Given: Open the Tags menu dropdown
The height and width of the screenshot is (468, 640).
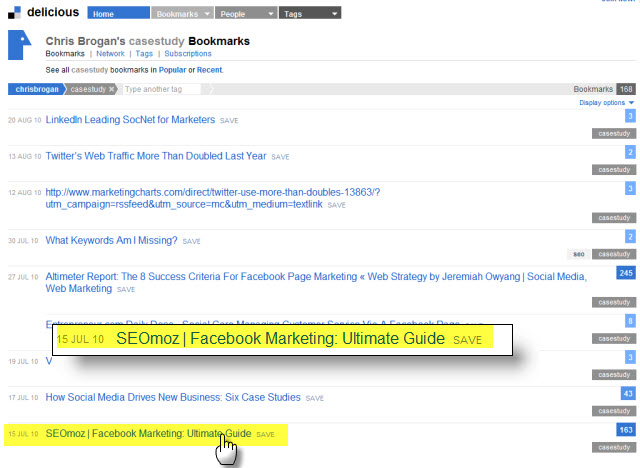Looking at the screenshot, I should coord(310,14).
